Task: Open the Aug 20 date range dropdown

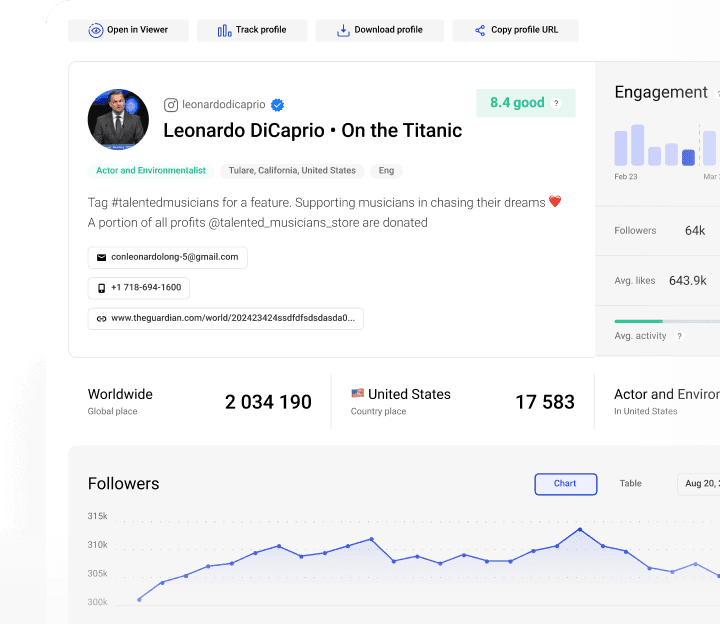Action: click(698, 484)
